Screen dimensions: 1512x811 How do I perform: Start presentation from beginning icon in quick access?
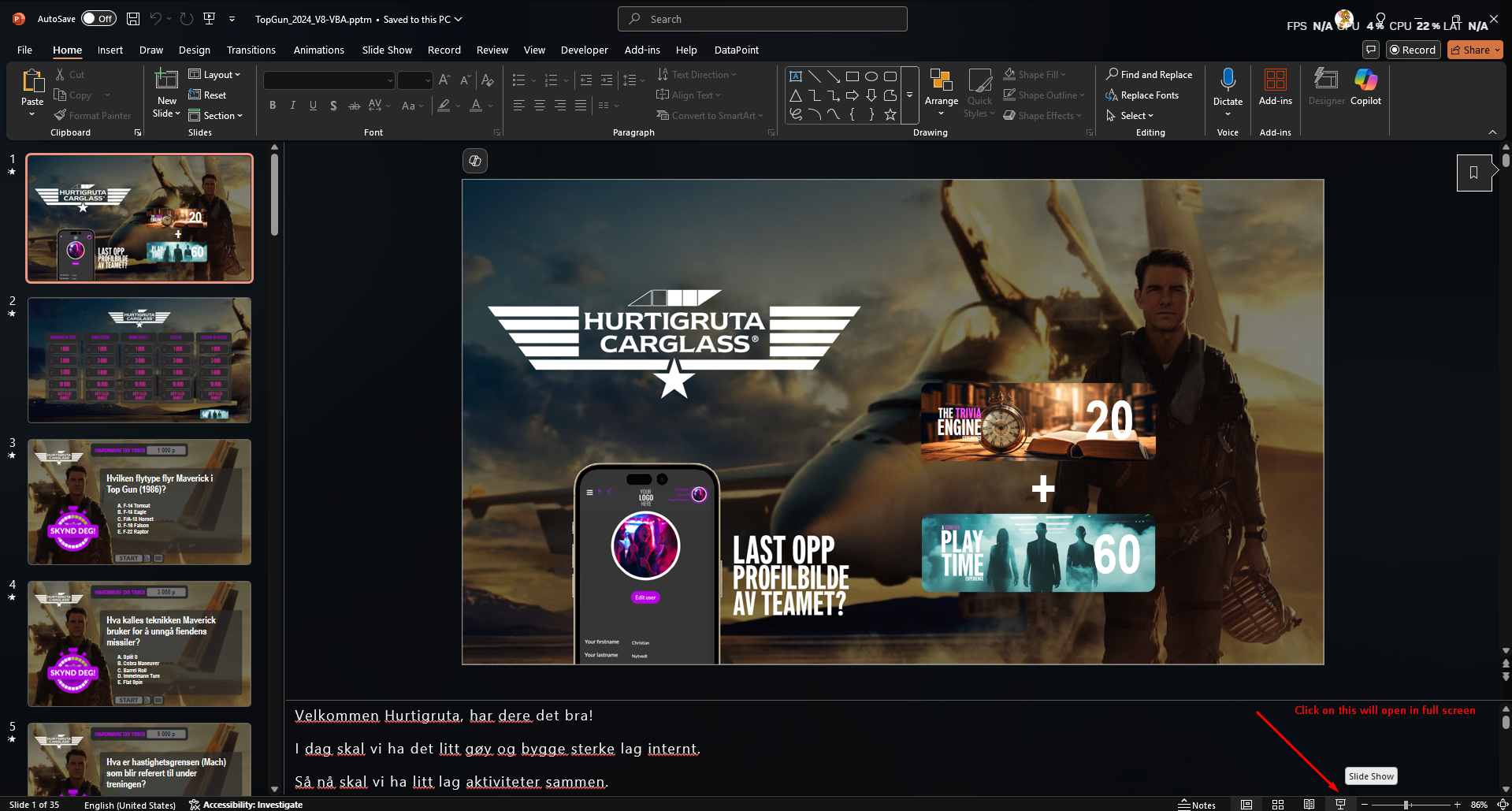click(209, 18)
